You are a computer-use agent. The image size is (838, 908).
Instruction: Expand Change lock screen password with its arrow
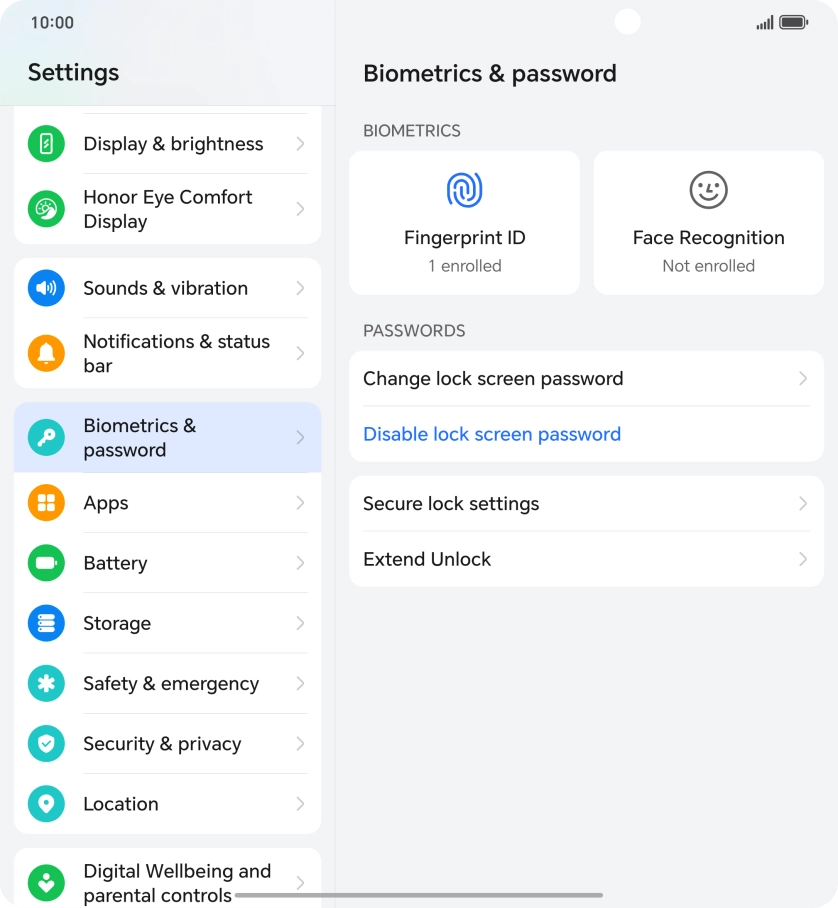point(803,378)
